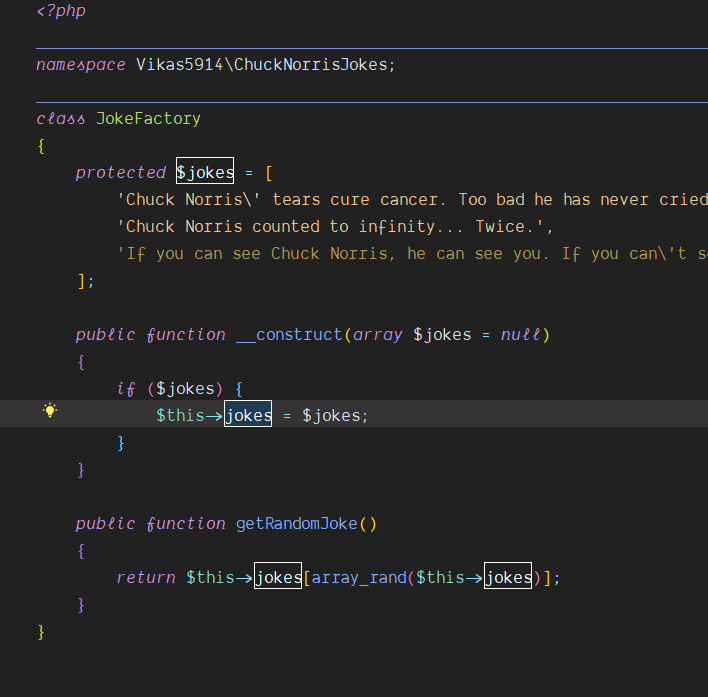Click the "namespace" keyword
The height and width of the screenshot is (697, 708).
click(x=81, y=65)
